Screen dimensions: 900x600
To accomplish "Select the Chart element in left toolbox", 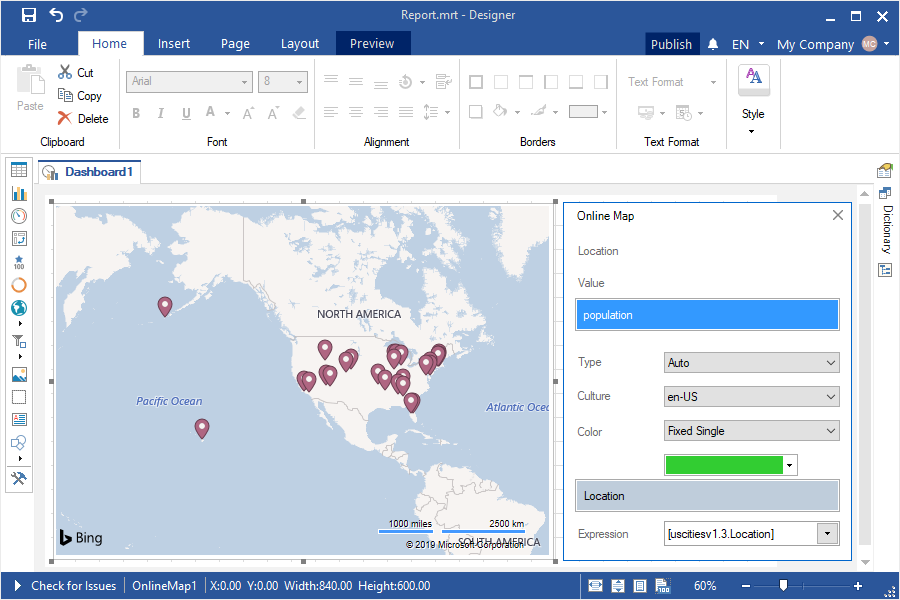I will 19,193.
